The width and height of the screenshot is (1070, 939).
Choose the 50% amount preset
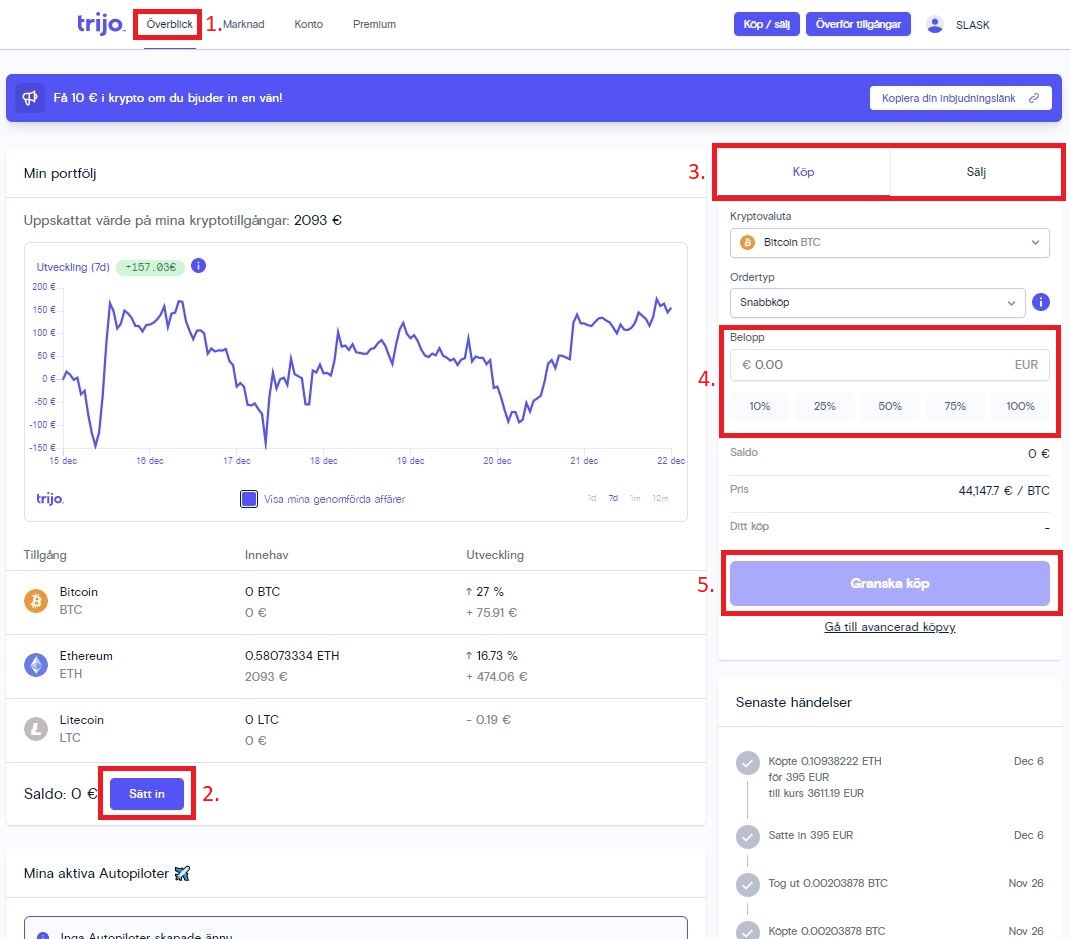tap(889, 406)
